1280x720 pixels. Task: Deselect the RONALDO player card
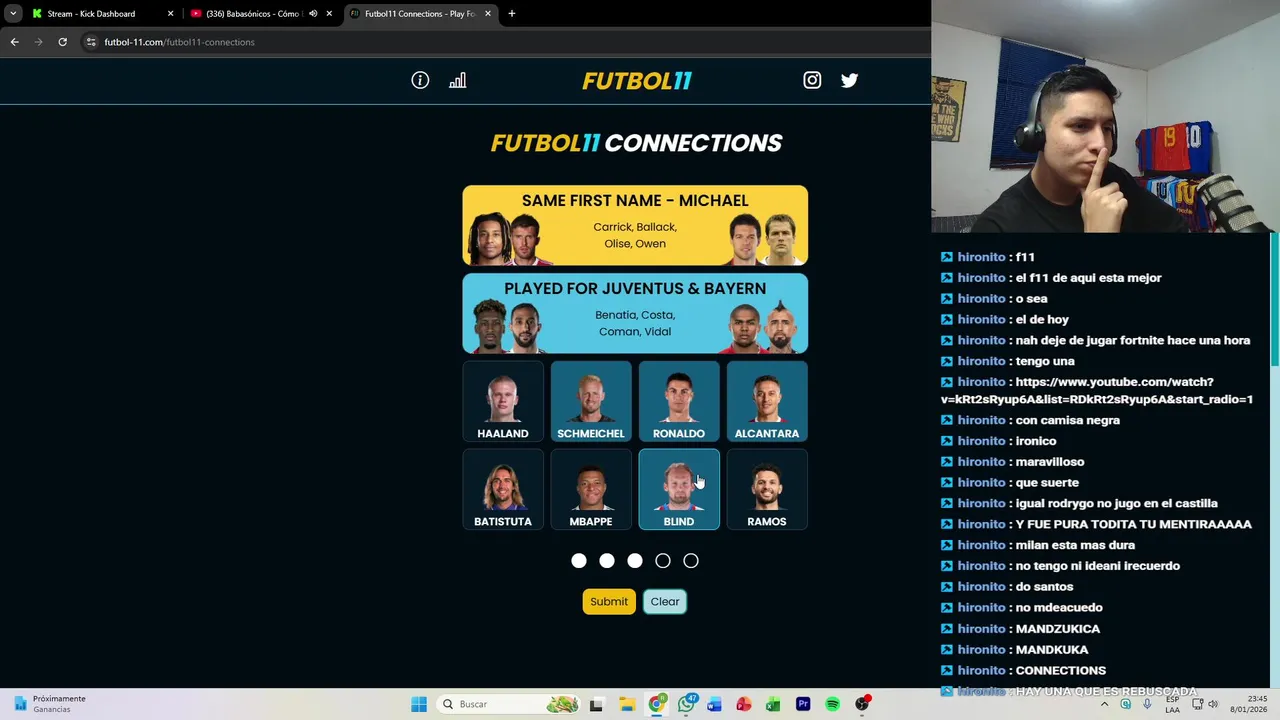point(679,401)
